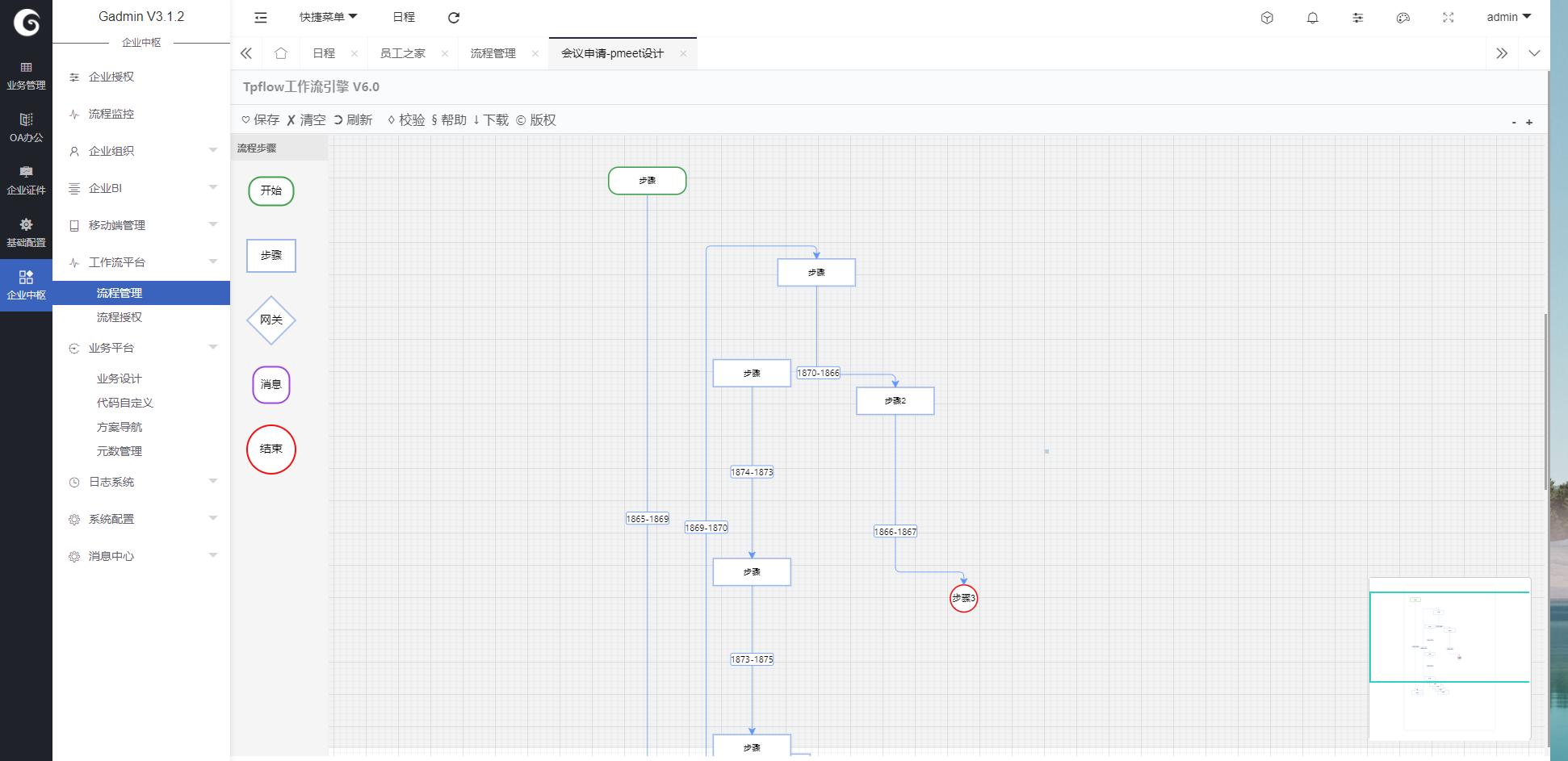
Task: Open the theme palette icon
Action: (1402, 18)
